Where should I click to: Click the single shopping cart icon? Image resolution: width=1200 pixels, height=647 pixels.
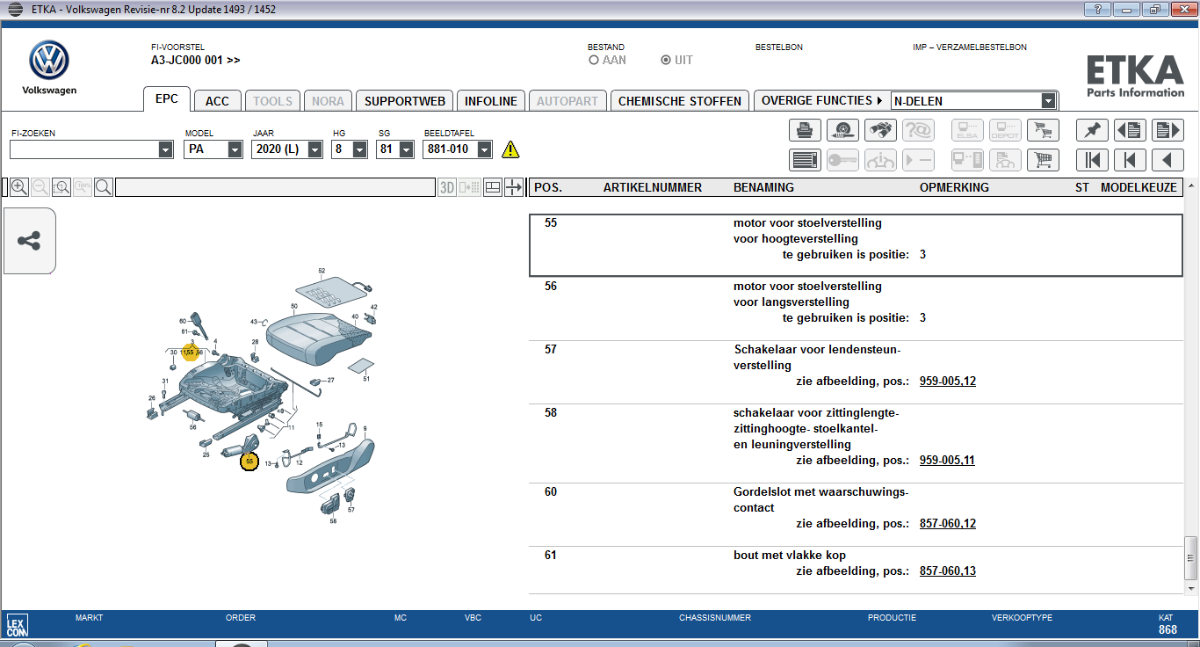click(1043, 160)
